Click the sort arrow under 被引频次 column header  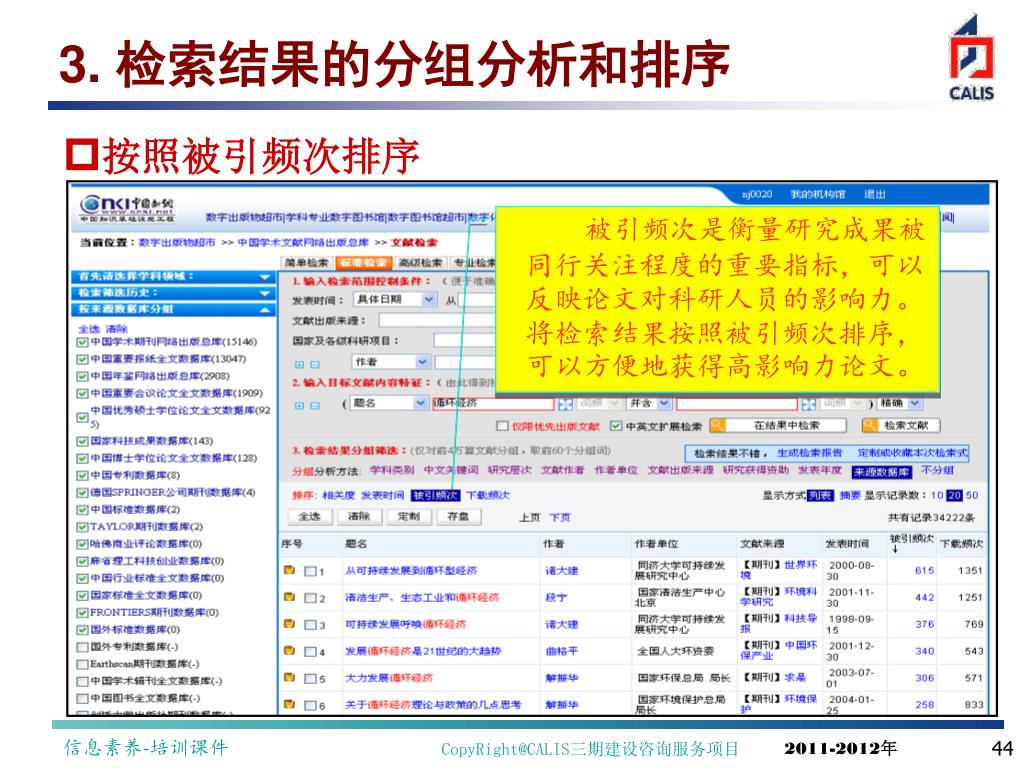click(x=895, y=549)
